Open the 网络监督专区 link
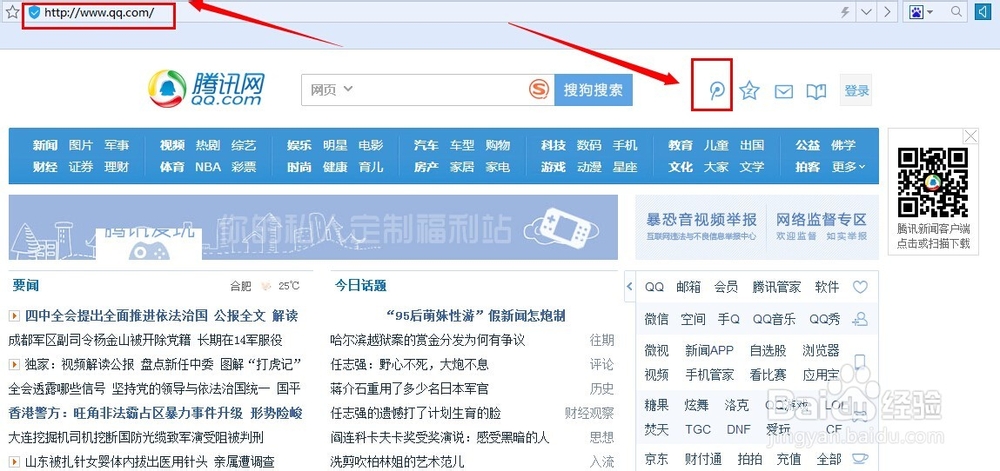Screen dimensions: 1000x471 (821, 221)
